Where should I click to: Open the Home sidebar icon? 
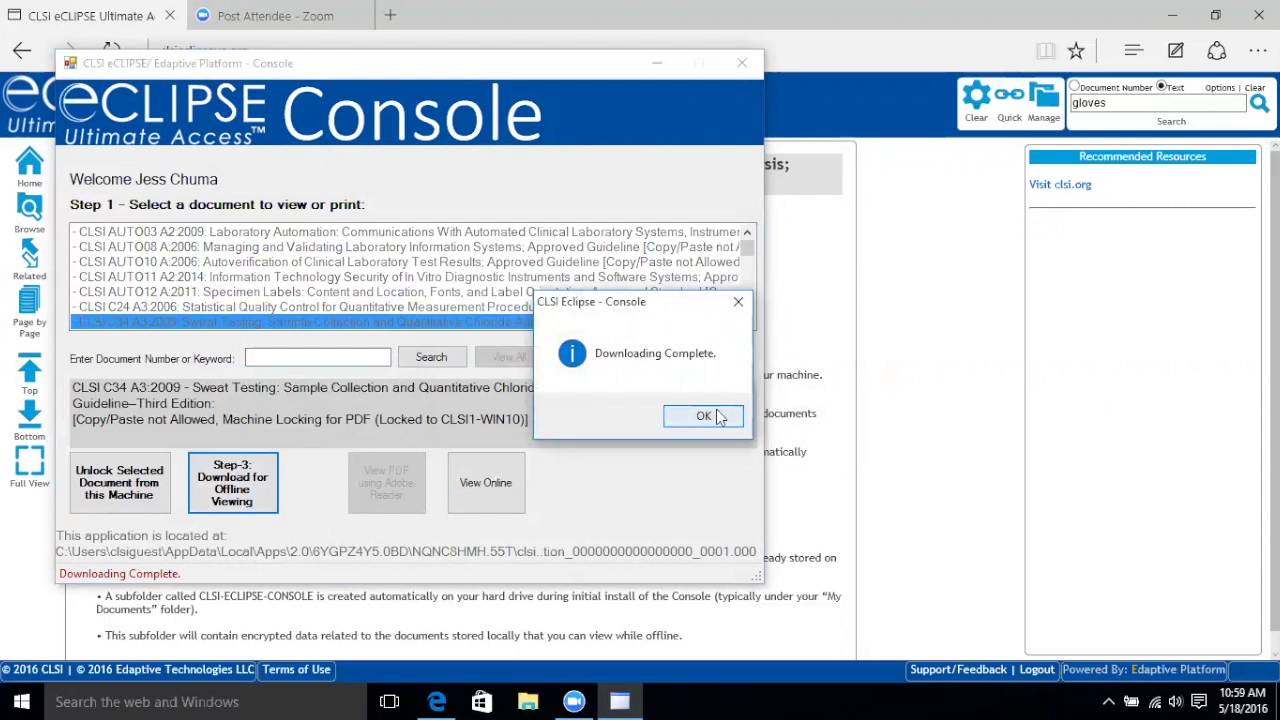point(29,166)
